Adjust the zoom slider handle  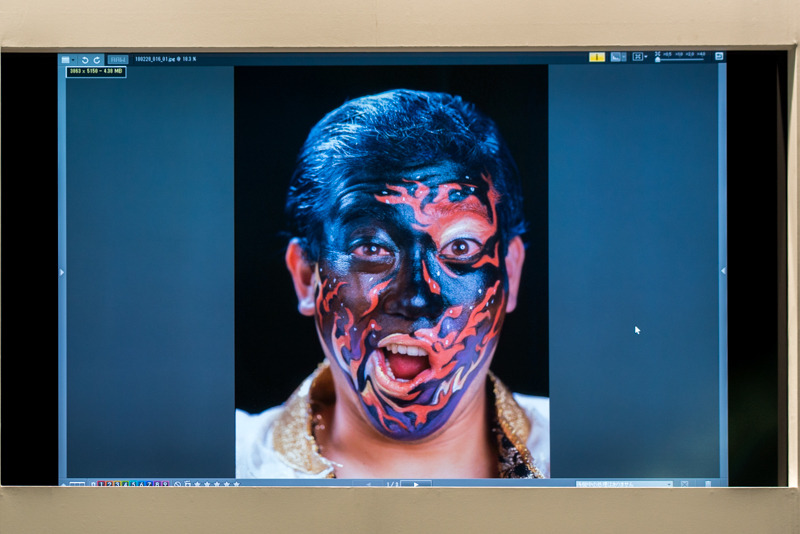pyautogui.click(x=658, y=60)
